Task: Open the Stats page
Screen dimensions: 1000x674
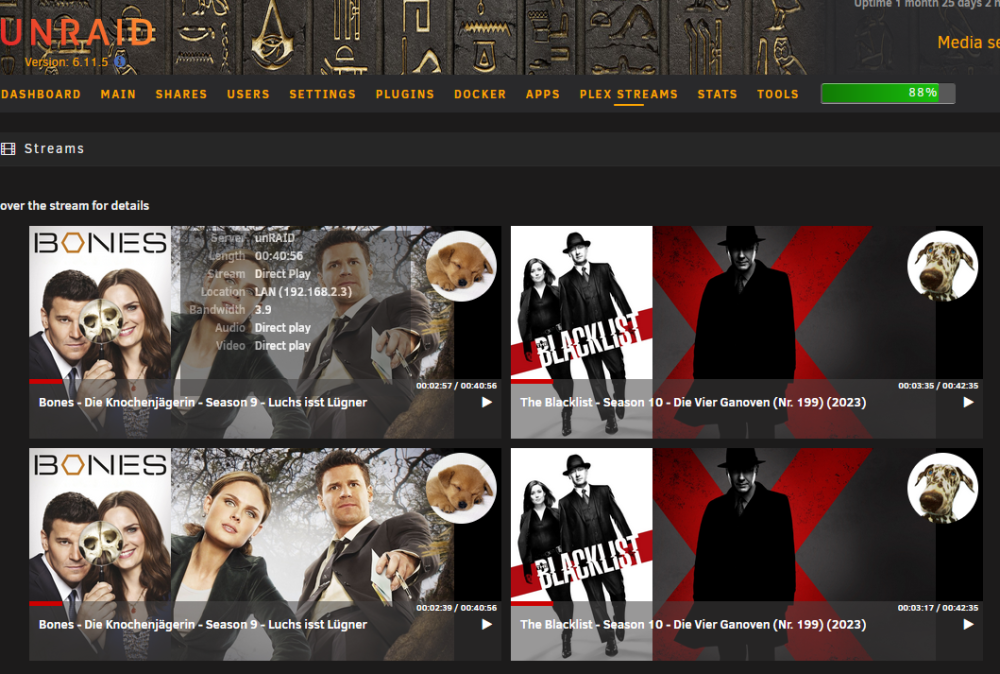Action: pos(717,94)
